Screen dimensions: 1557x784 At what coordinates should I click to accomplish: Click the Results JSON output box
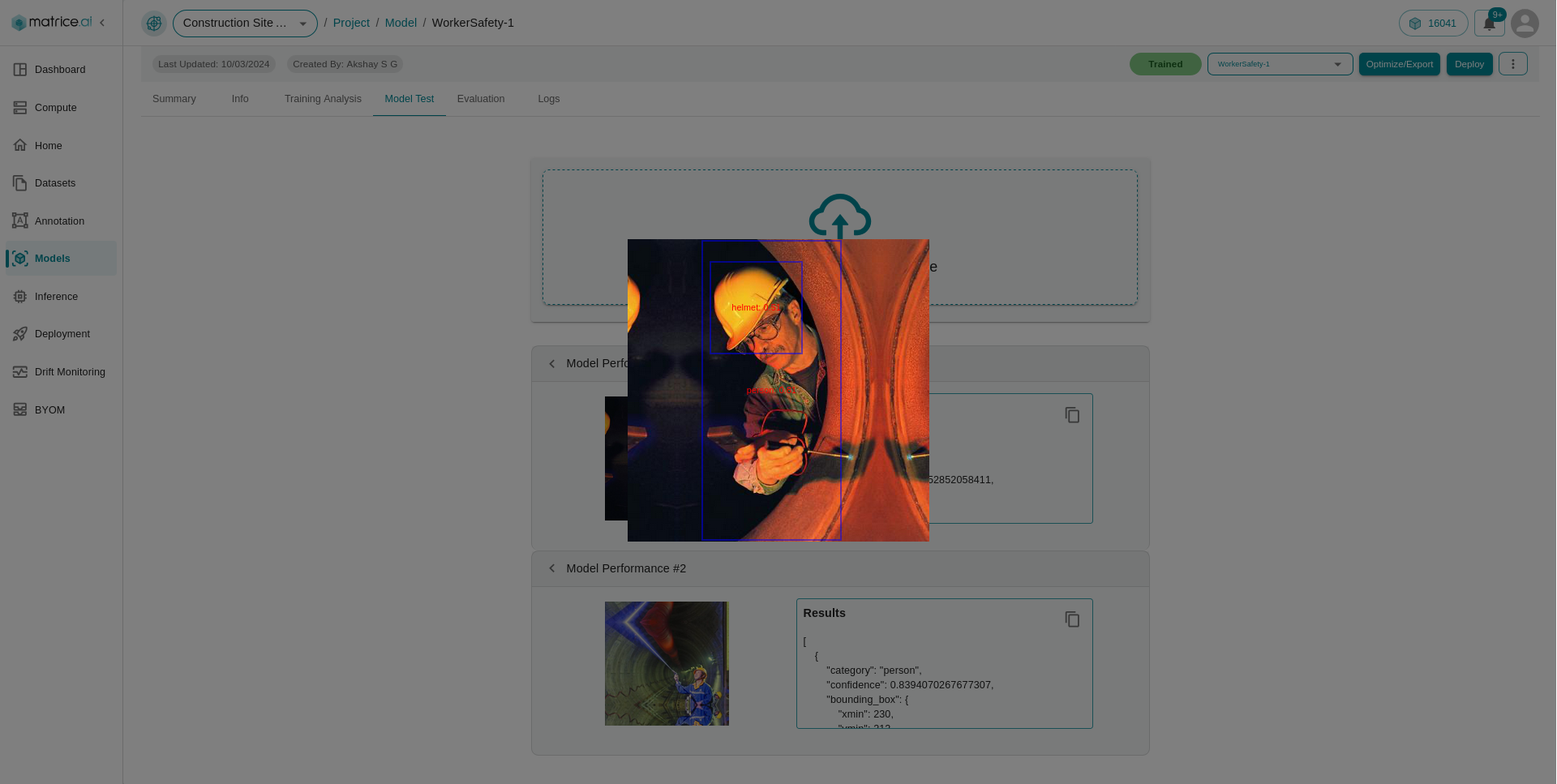(x=945, y=663)
